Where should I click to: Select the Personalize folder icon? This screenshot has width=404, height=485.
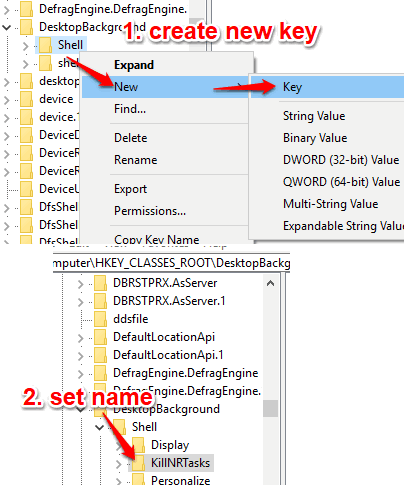138,480
